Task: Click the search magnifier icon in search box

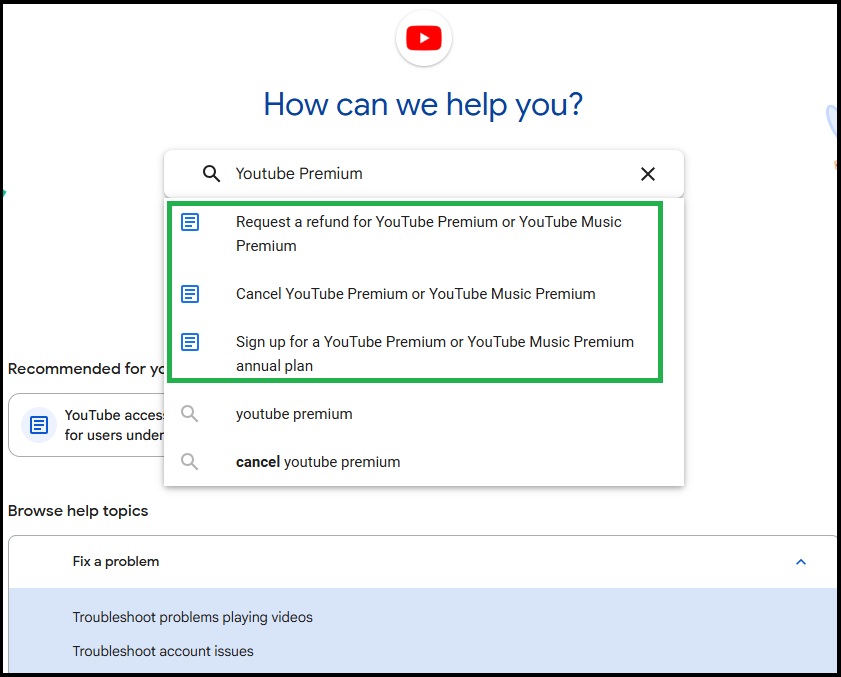Action: tap(211, 174)
